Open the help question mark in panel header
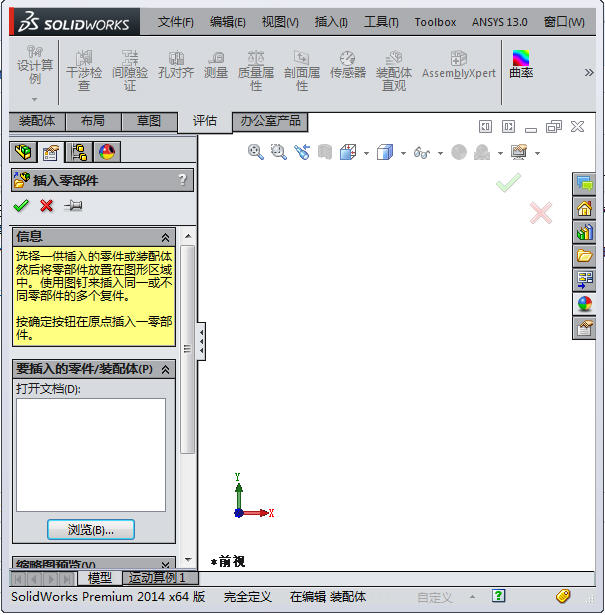This screenshot has width=605, height=615. (x=182, y=180)
